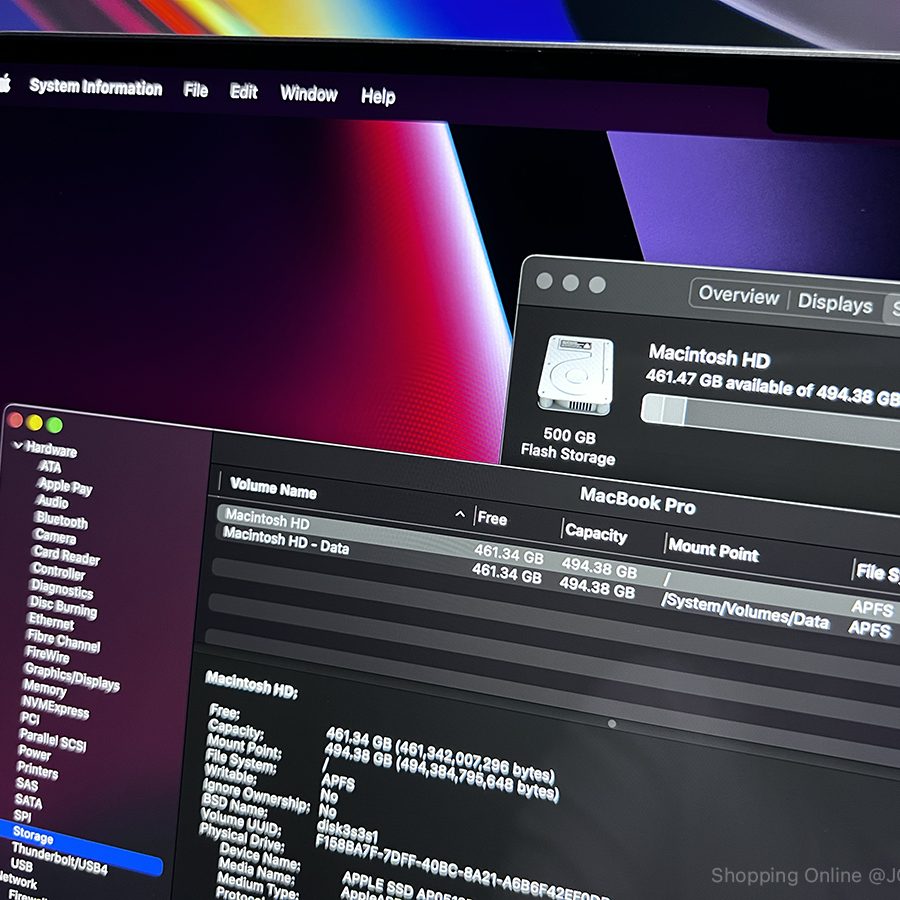Select Graphics/Displays in the sidebar

71,677
